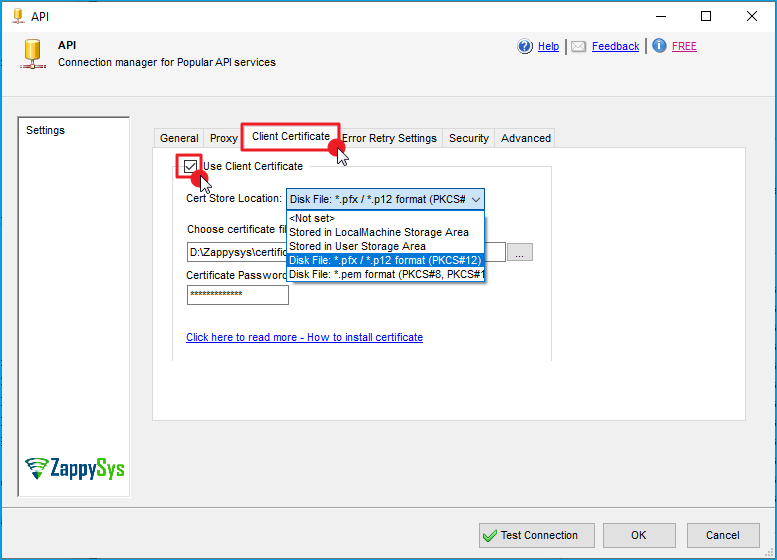This screenshot has width=777, height=560.
Task: Click the ZappySys logo
Action: point(75,468)
